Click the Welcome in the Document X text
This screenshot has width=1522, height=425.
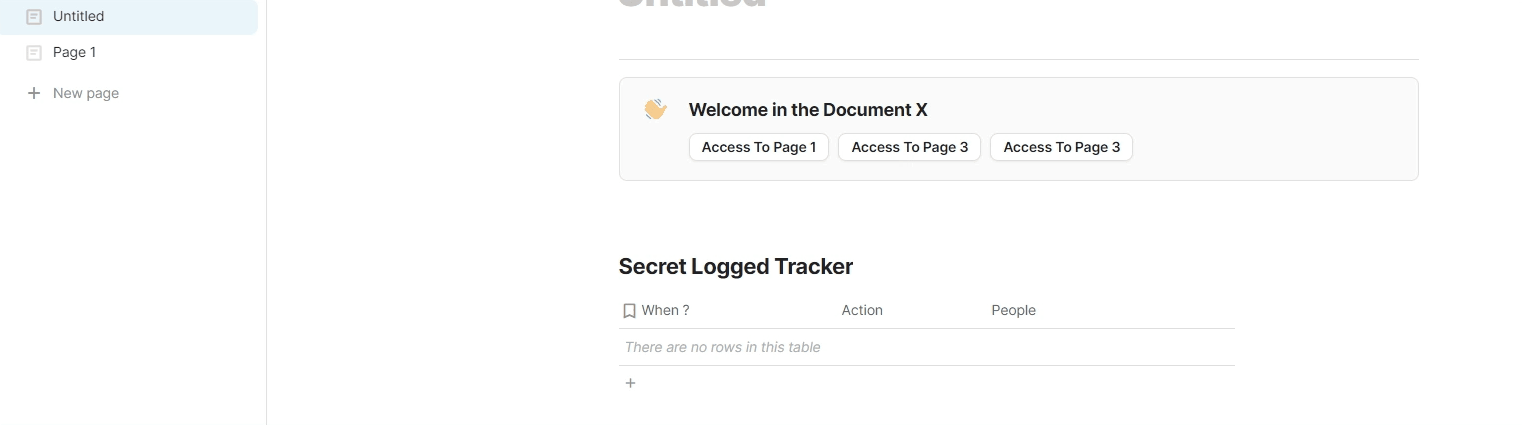pyautogui.click(x=808, y=110)
